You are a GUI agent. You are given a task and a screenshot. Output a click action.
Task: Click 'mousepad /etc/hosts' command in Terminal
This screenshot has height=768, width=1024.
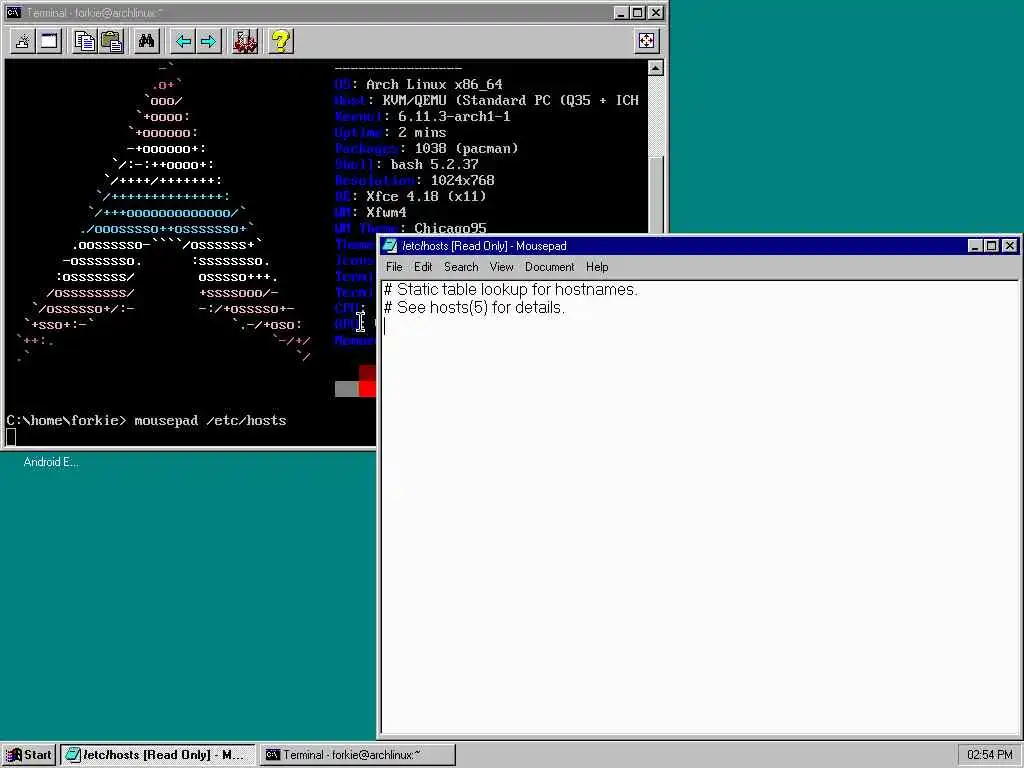[x=210, y=421]
